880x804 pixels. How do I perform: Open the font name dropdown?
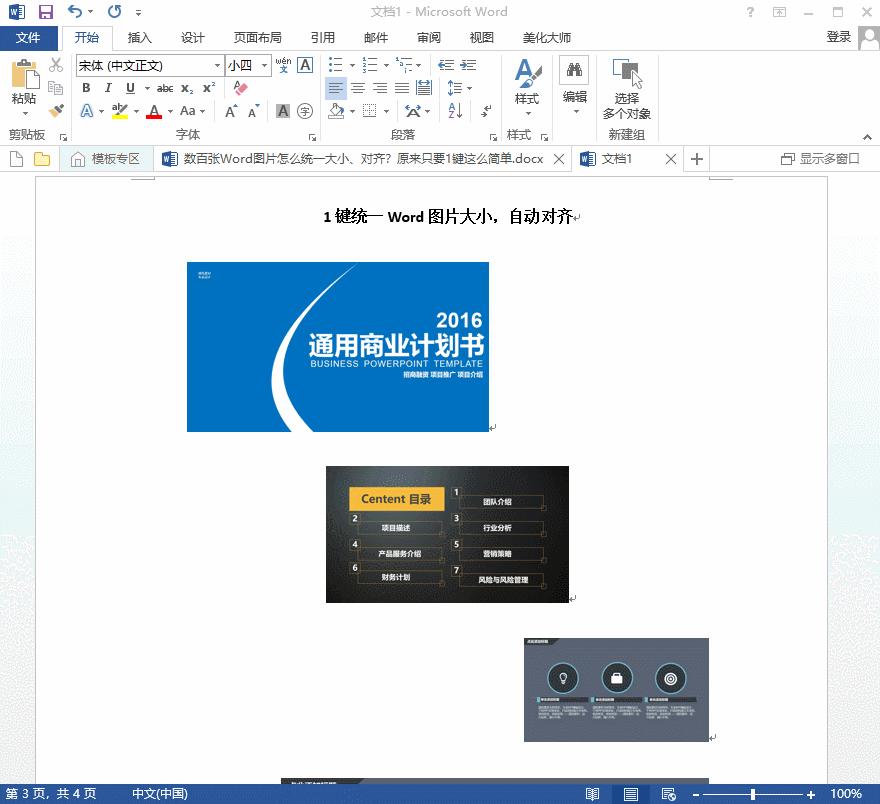click(218, 65)
